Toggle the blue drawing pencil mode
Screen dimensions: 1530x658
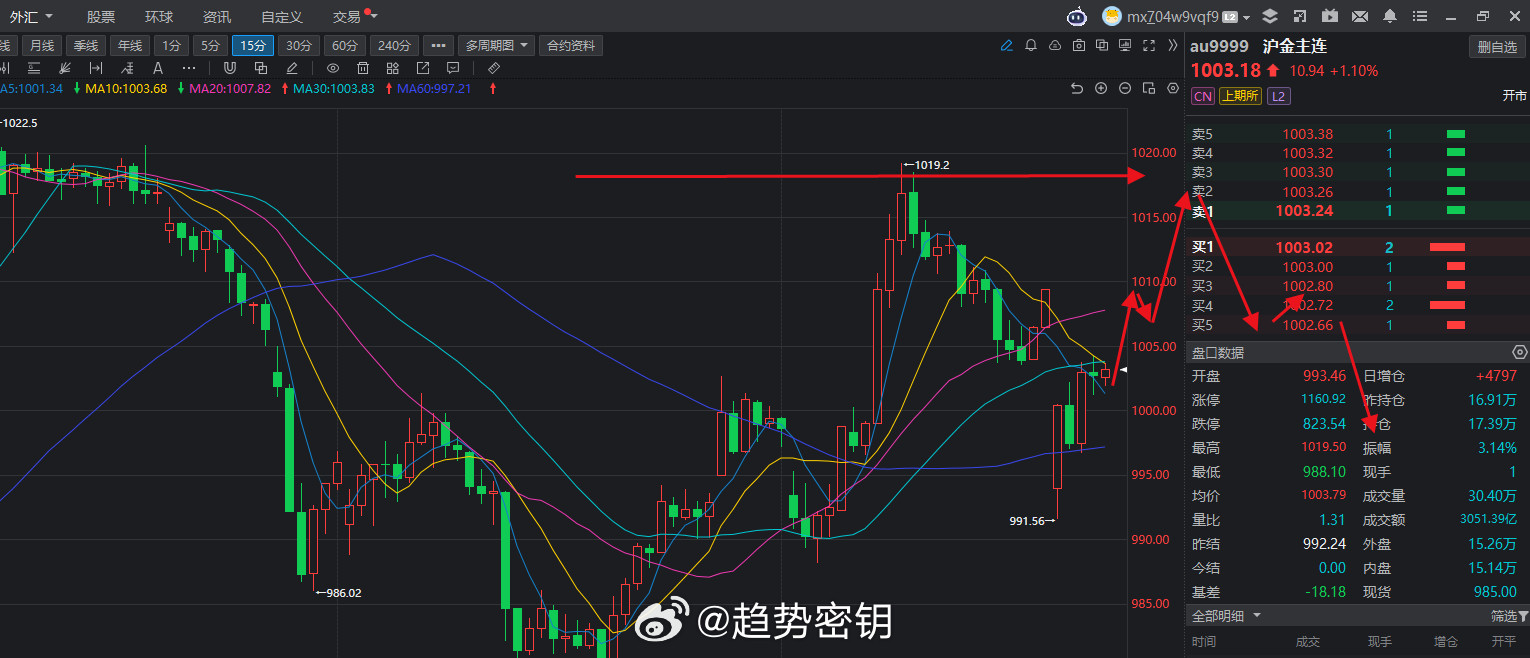click(1007, 45)
